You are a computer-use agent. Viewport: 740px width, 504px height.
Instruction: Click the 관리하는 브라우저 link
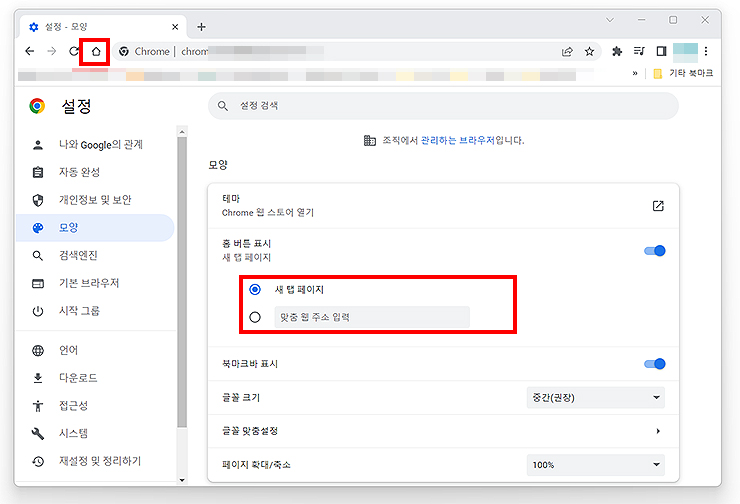pyautogui.click(x=457, y=140)
